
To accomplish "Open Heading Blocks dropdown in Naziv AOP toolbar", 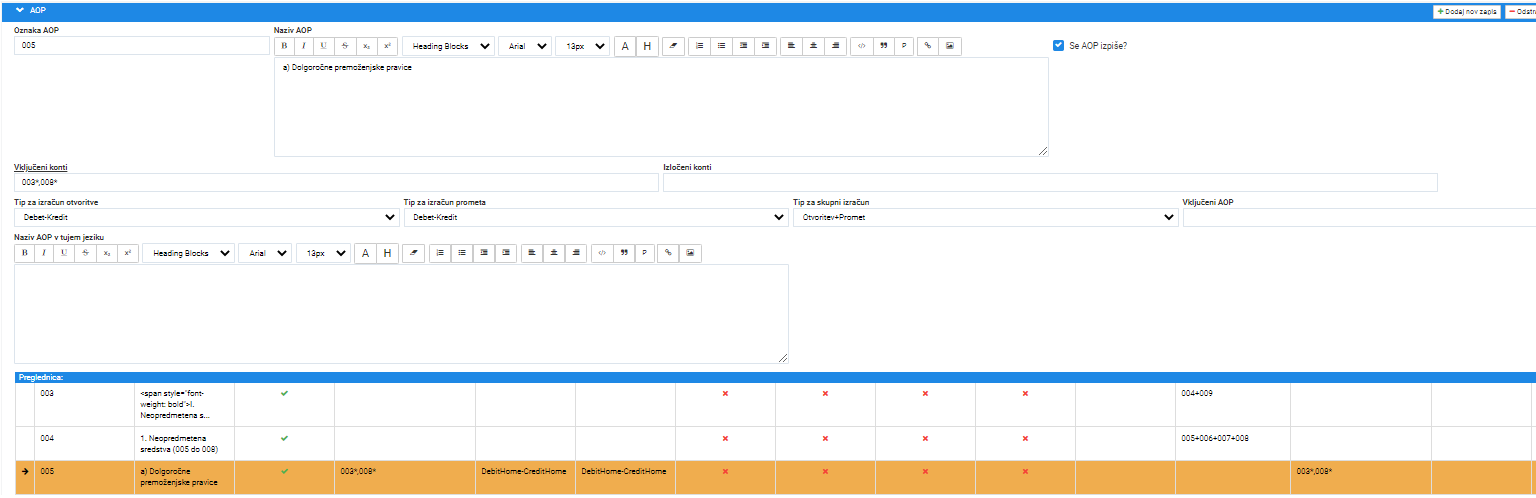I will [x=448, y=46].
